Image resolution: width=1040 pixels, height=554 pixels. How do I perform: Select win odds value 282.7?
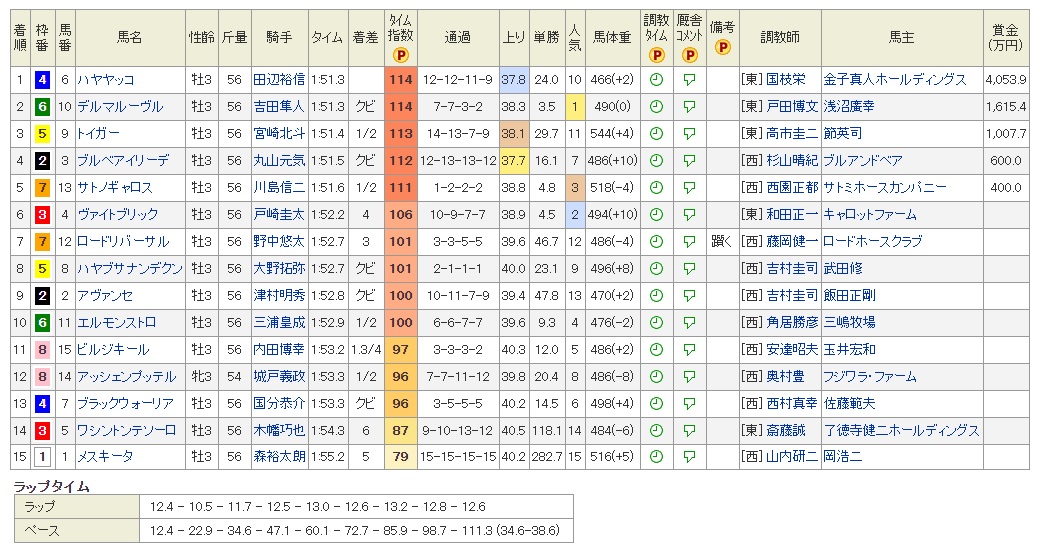click(x=547, y=456)
